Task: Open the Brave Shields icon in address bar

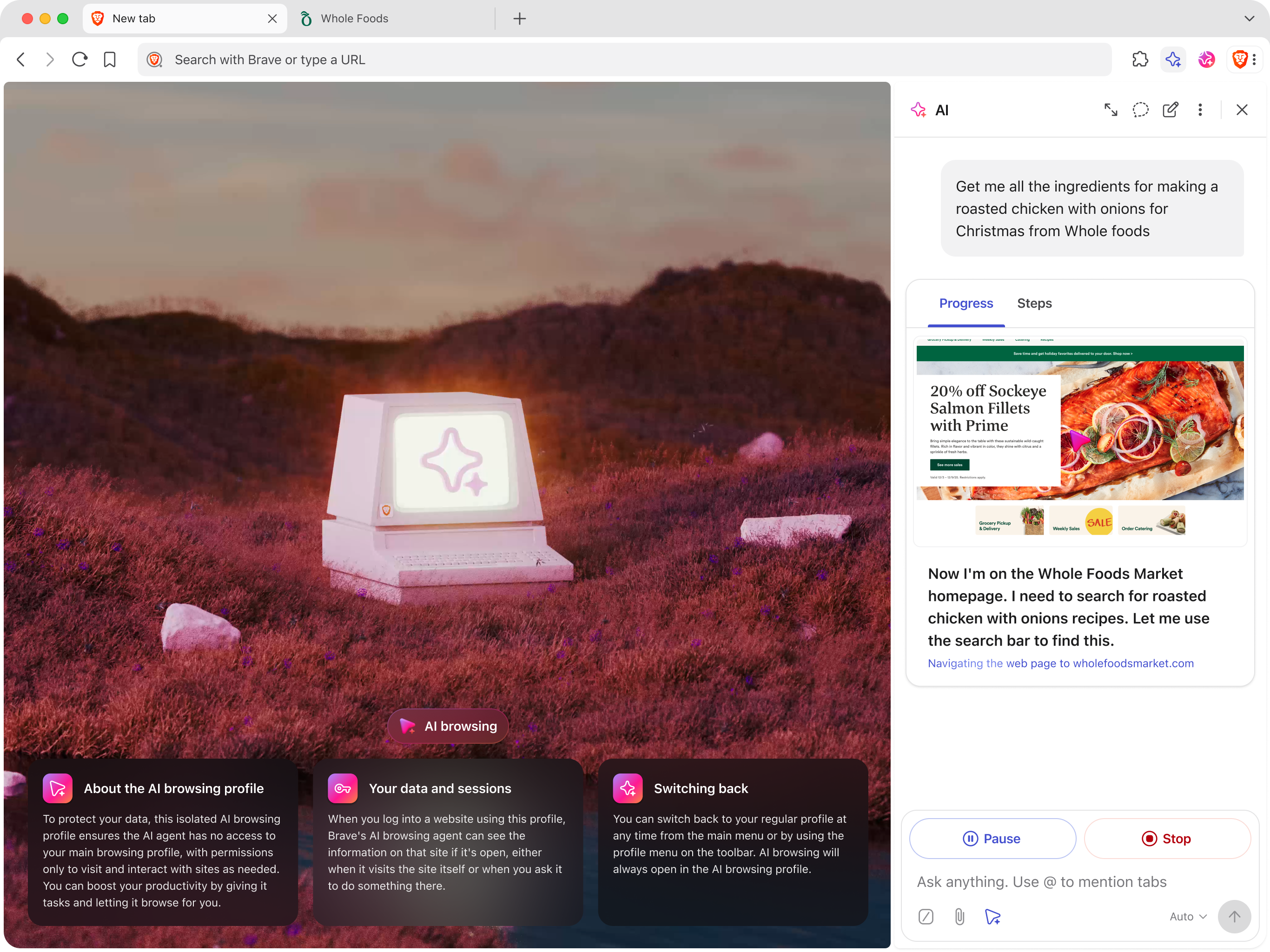Action: (x=154, y=59)
